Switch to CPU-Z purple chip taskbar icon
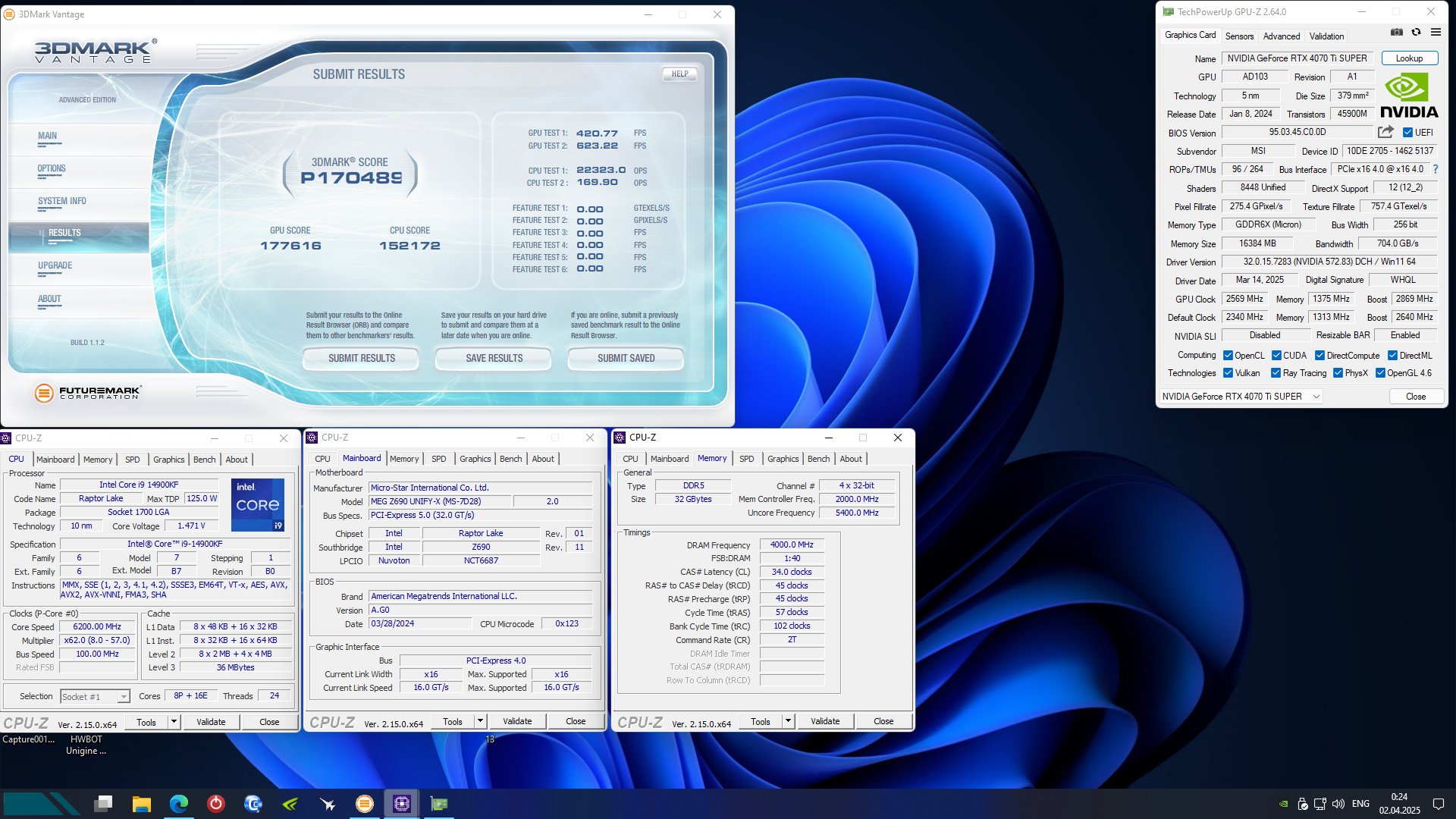 pos(402,803)
